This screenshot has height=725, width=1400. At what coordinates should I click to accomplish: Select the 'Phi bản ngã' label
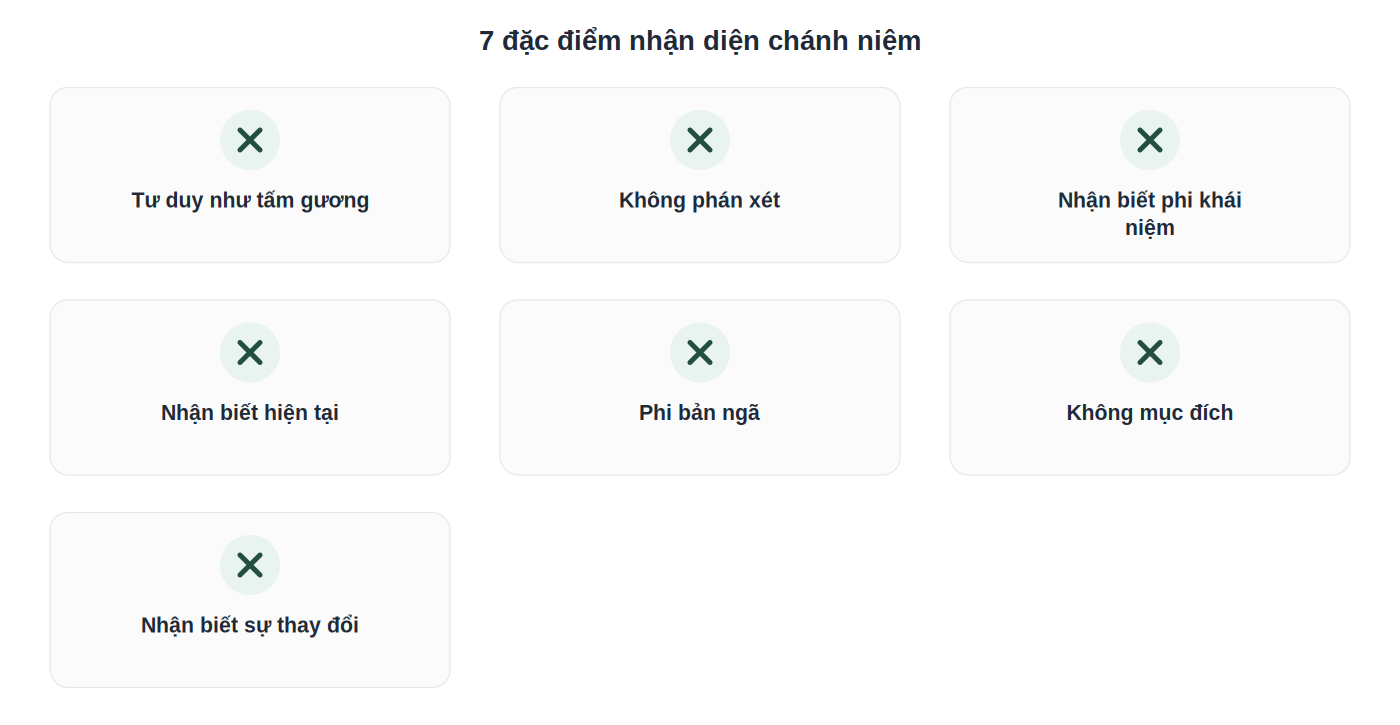(x=700, y=413)
